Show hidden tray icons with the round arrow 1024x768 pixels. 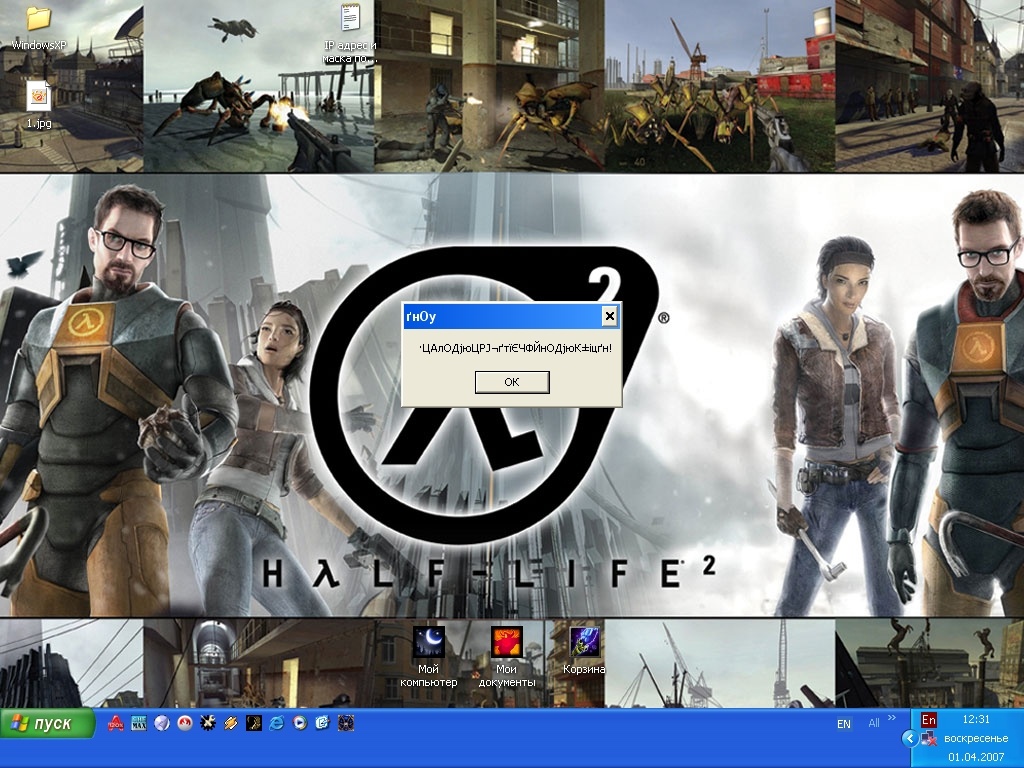click(x=910, y=739)
